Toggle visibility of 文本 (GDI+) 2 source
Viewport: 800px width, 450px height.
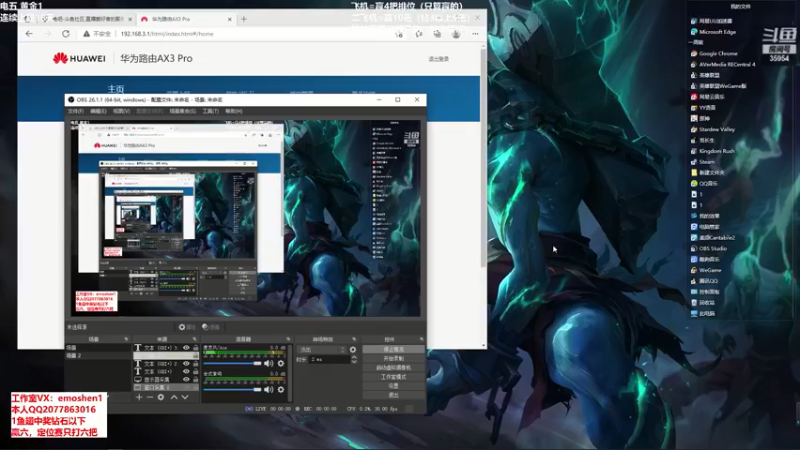tap(186, 364)
